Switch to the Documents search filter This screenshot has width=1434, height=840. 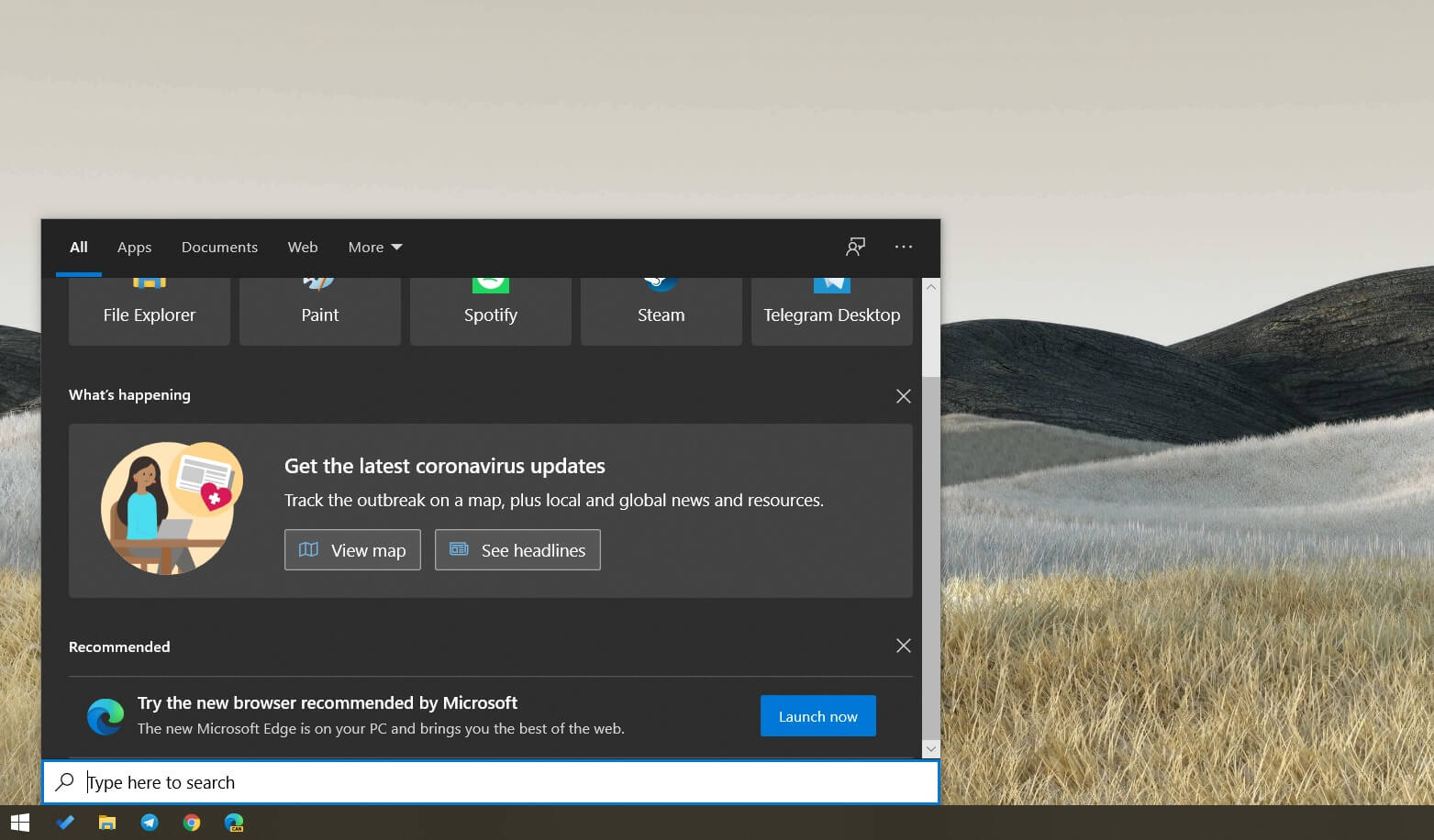[x=219, y=247]
